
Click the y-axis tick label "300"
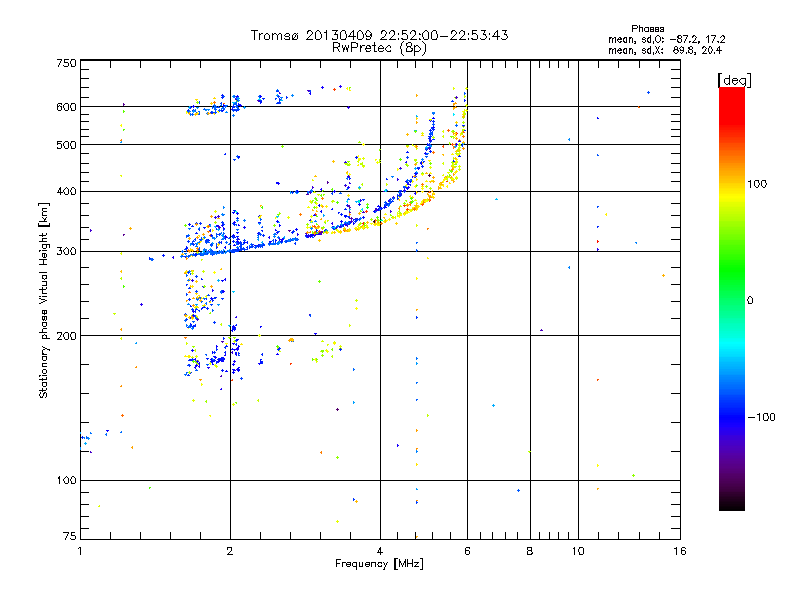(66, 251)
